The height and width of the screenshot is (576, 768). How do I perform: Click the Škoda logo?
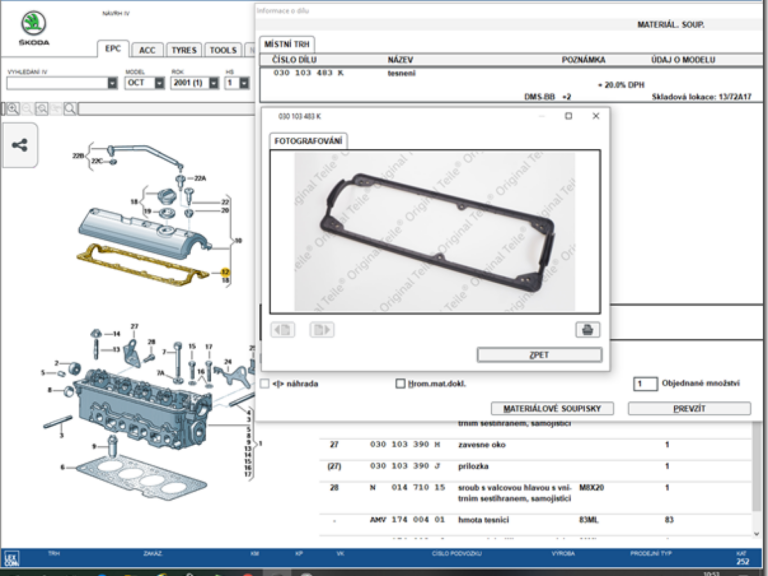(33, 25)
